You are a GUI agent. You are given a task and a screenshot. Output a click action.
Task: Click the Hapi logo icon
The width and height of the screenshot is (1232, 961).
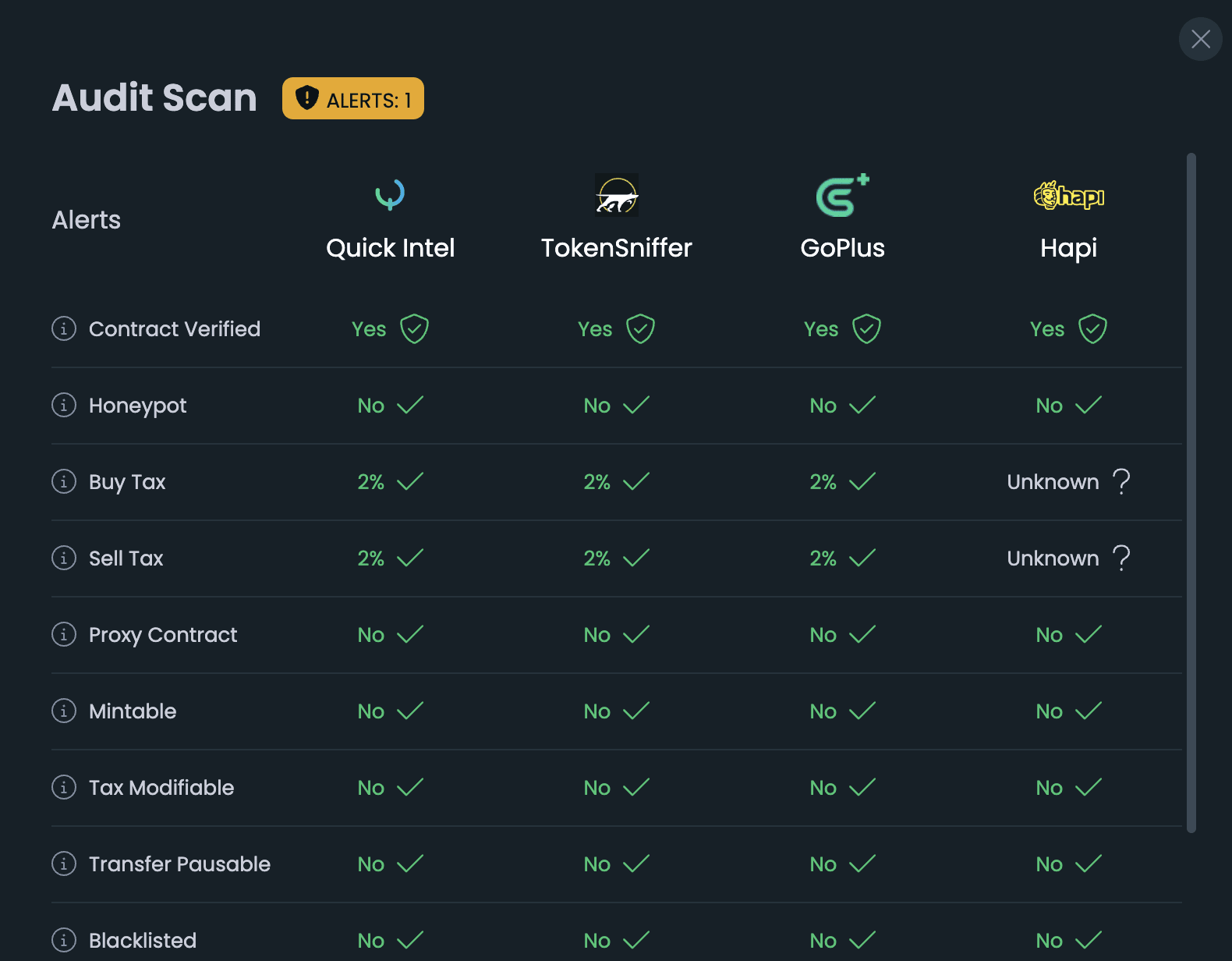click(x=1069, y=196)
